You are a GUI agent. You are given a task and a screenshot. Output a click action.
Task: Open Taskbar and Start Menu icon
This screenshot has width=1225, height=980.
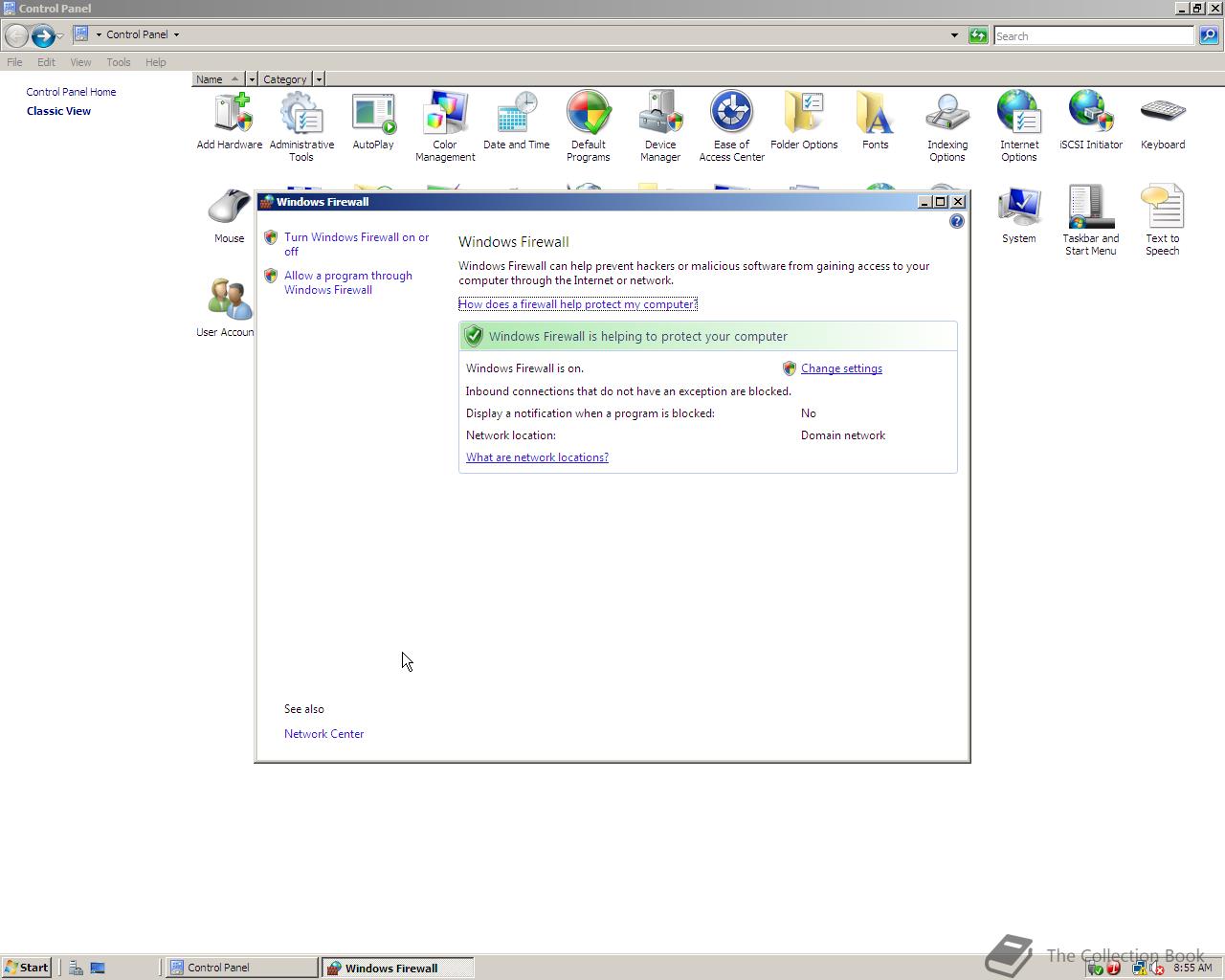tap(1091, 221)
